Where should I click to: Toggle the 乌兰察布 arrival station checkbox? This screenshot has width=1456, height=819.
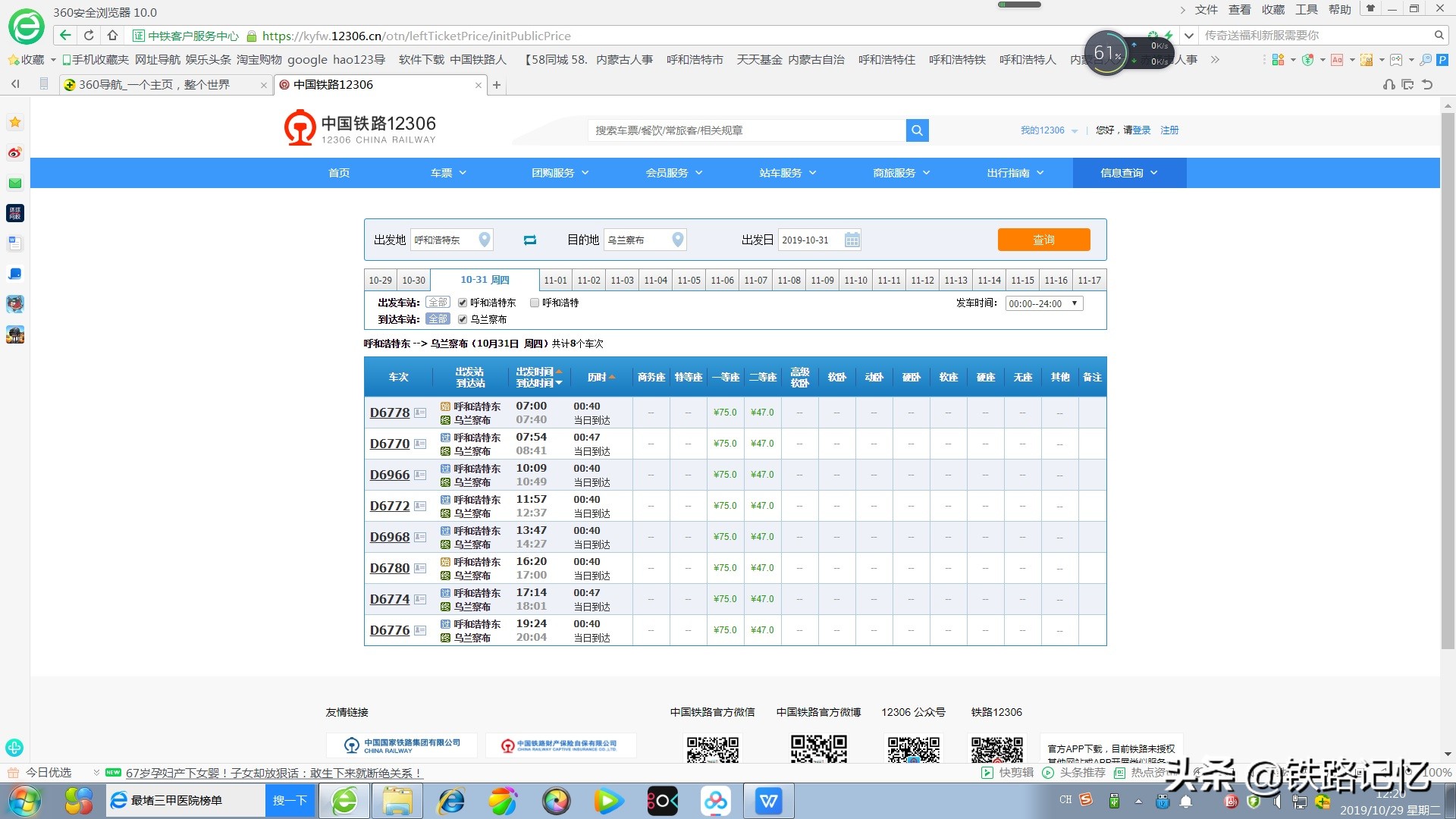[x=463, y=319]
